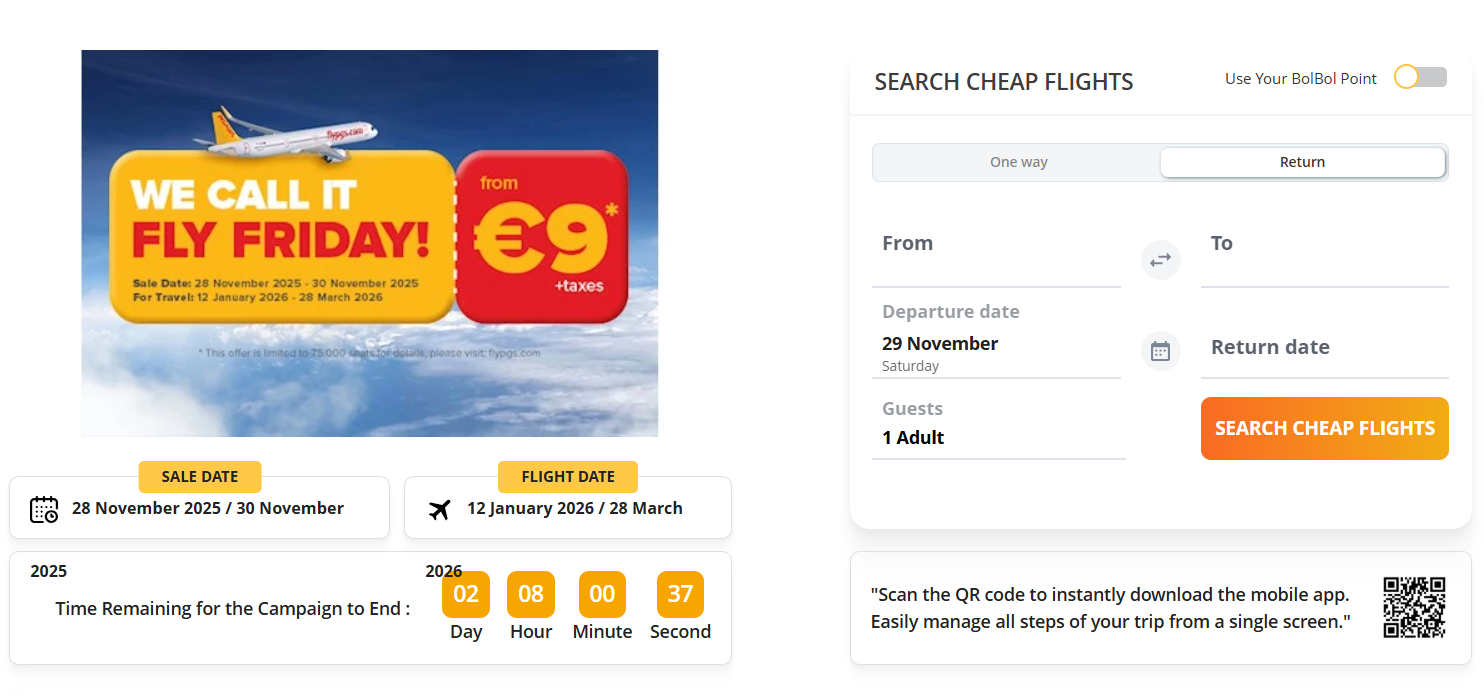Click the SALE DATE yellow label
The height and width of the screenshot is (696, 1484).
(x=200, y=477)
